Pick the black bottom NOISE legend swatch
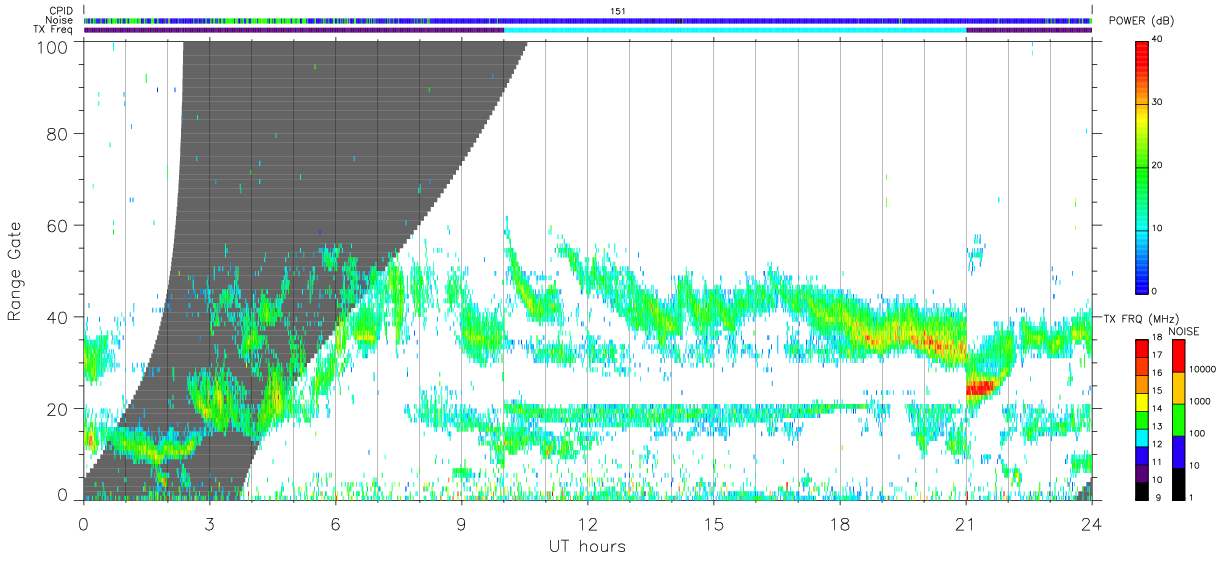 pyautogui.click(x=1179, y=484)
